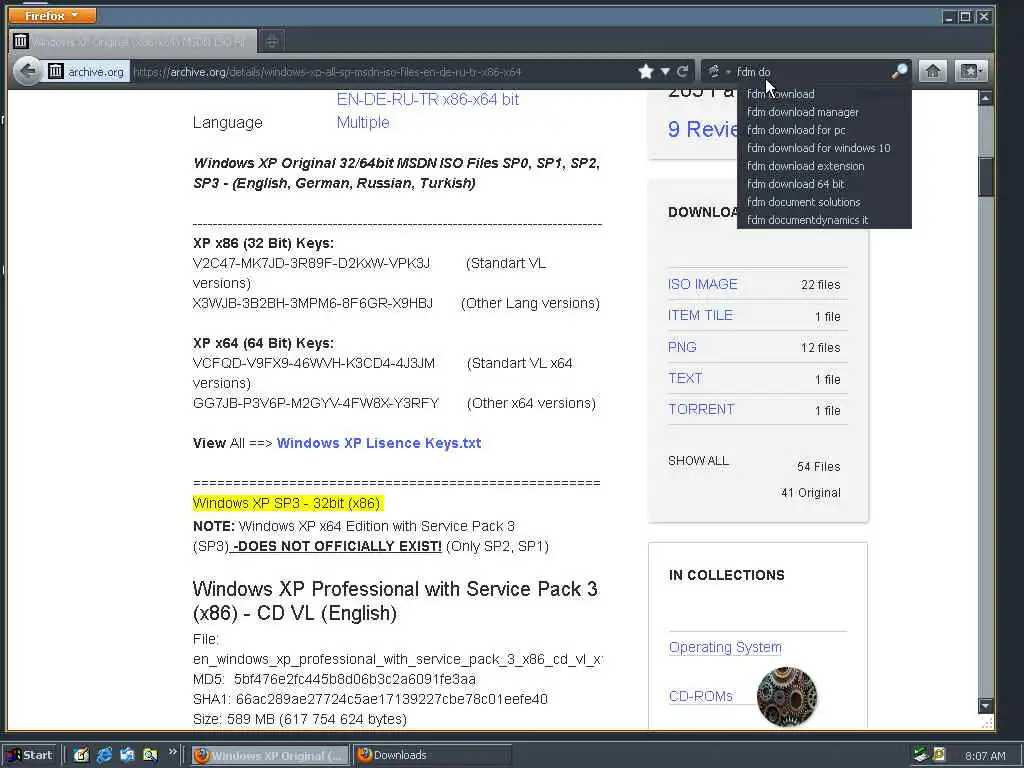Go back with the browser back arrow
The height and width of the screenshot is (768, 1024).
[x=28, y=71]
